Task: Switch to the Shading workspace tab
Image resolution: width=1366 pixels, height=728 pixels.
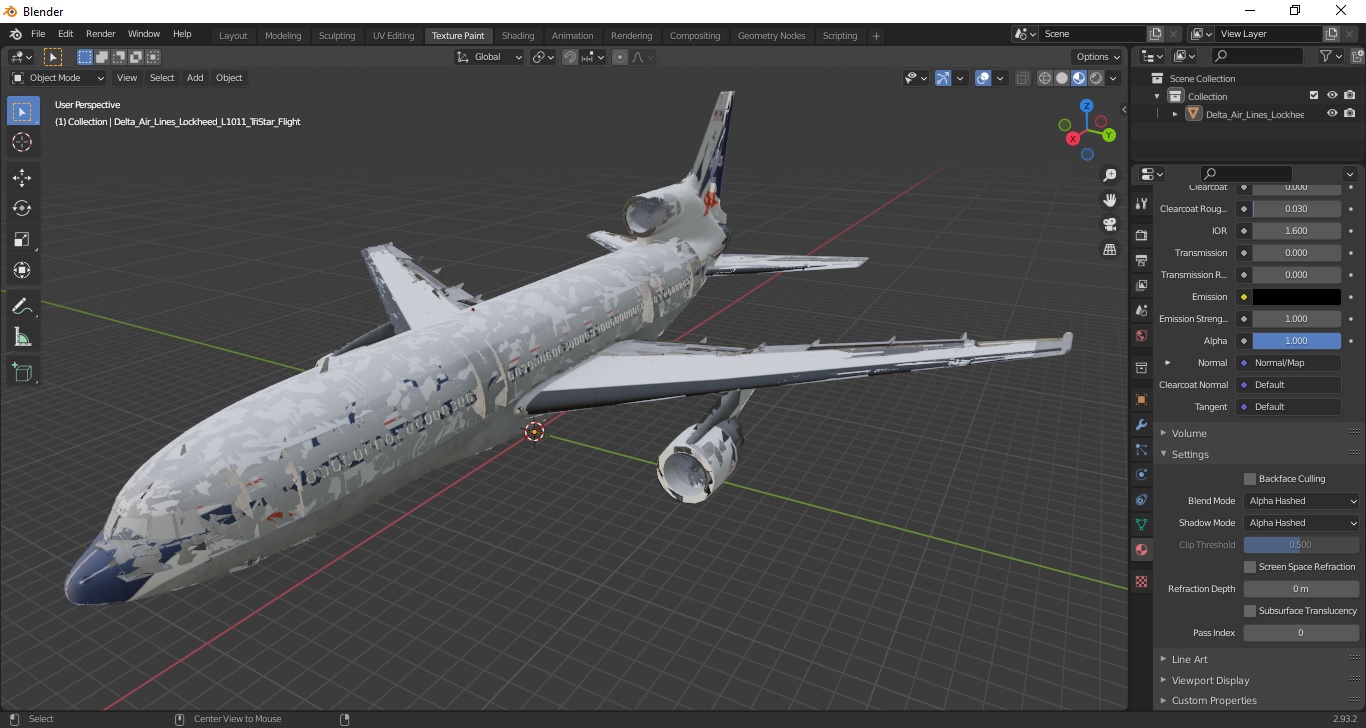Action: point(518,36)
